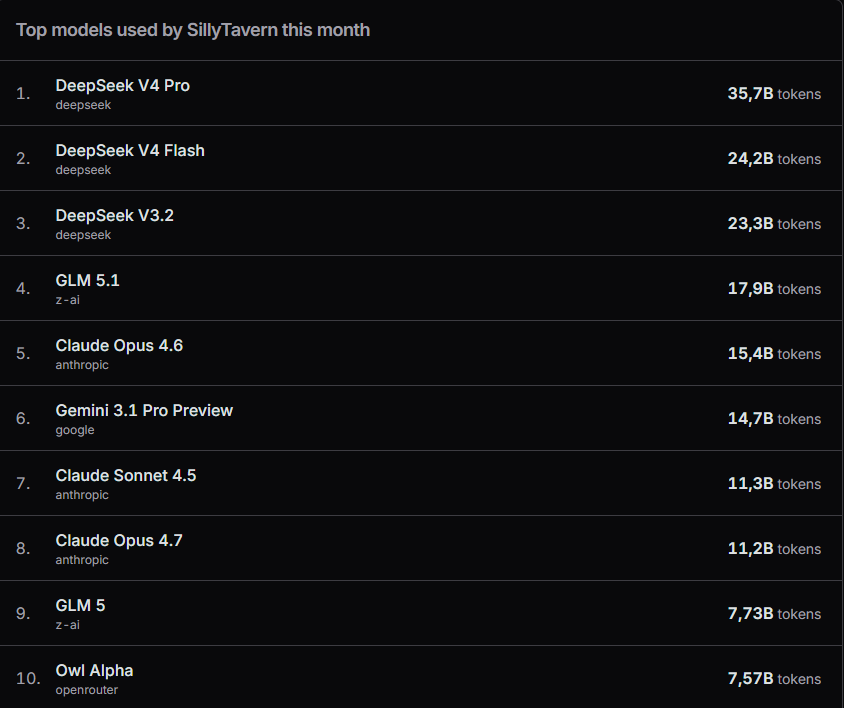Click the rank number 10 row marker
844x708 pixels.
coord(28,678)
